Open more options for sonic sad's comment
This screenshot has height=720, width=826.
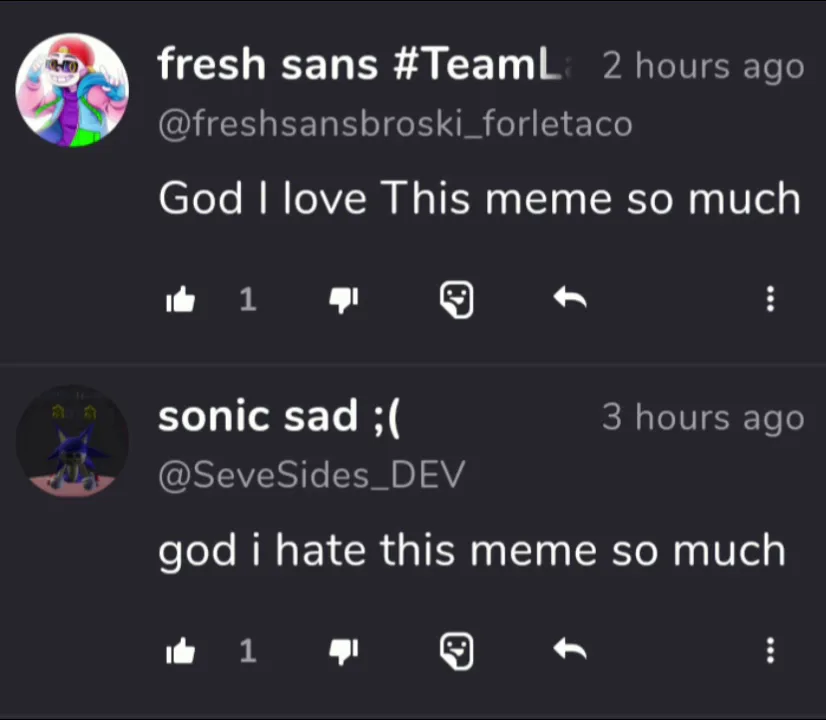pyautogui.click(x=770, y=652)
